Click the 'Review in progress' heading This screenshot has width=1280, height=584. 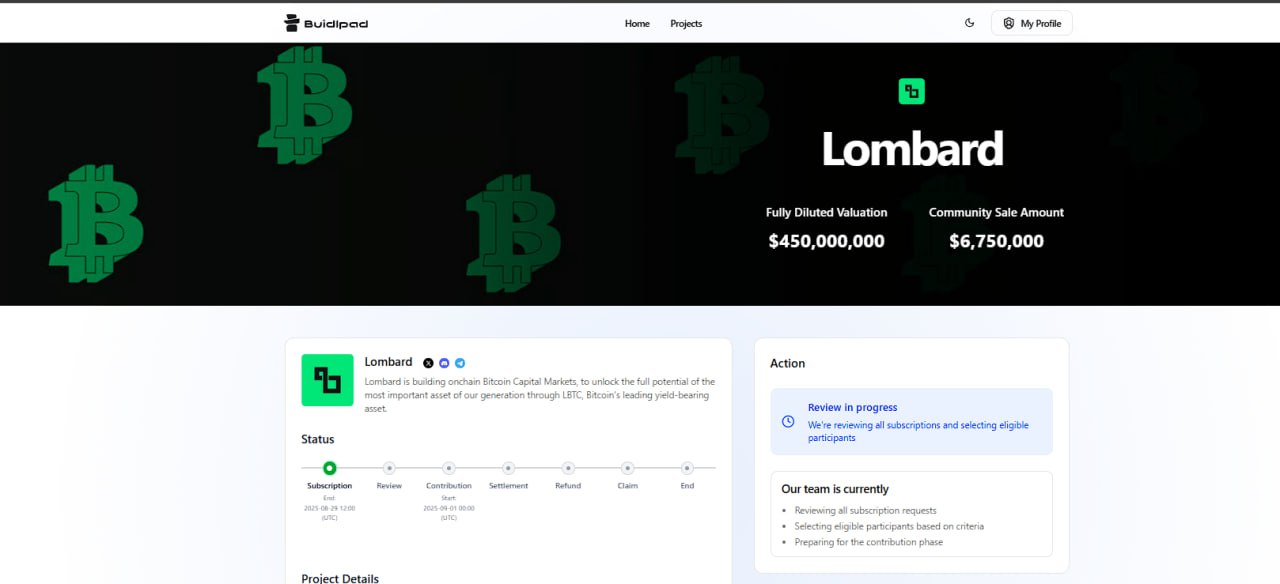[852, 407]
